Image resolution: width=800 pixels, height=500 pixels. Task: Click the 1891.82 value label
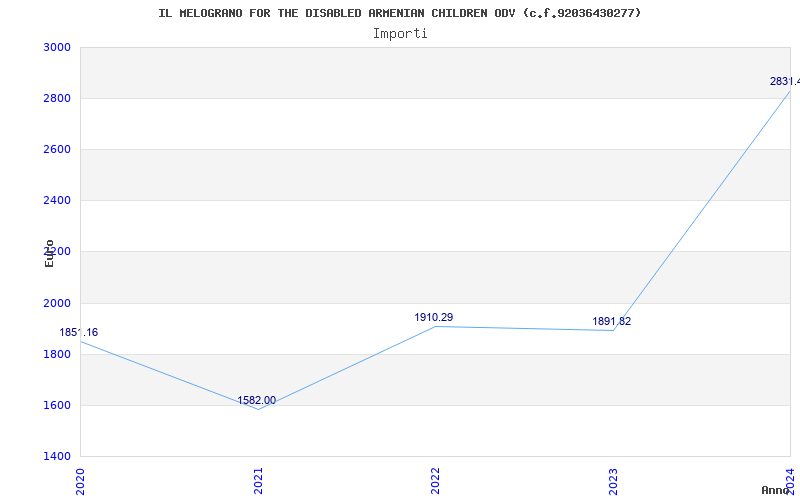click(x=611, y=321)
